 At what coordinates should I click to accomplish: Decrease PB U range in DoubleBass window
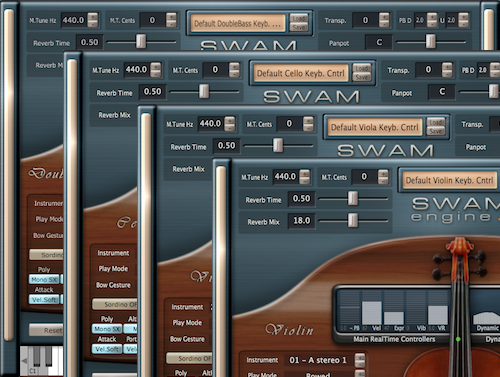coord(463,24)
